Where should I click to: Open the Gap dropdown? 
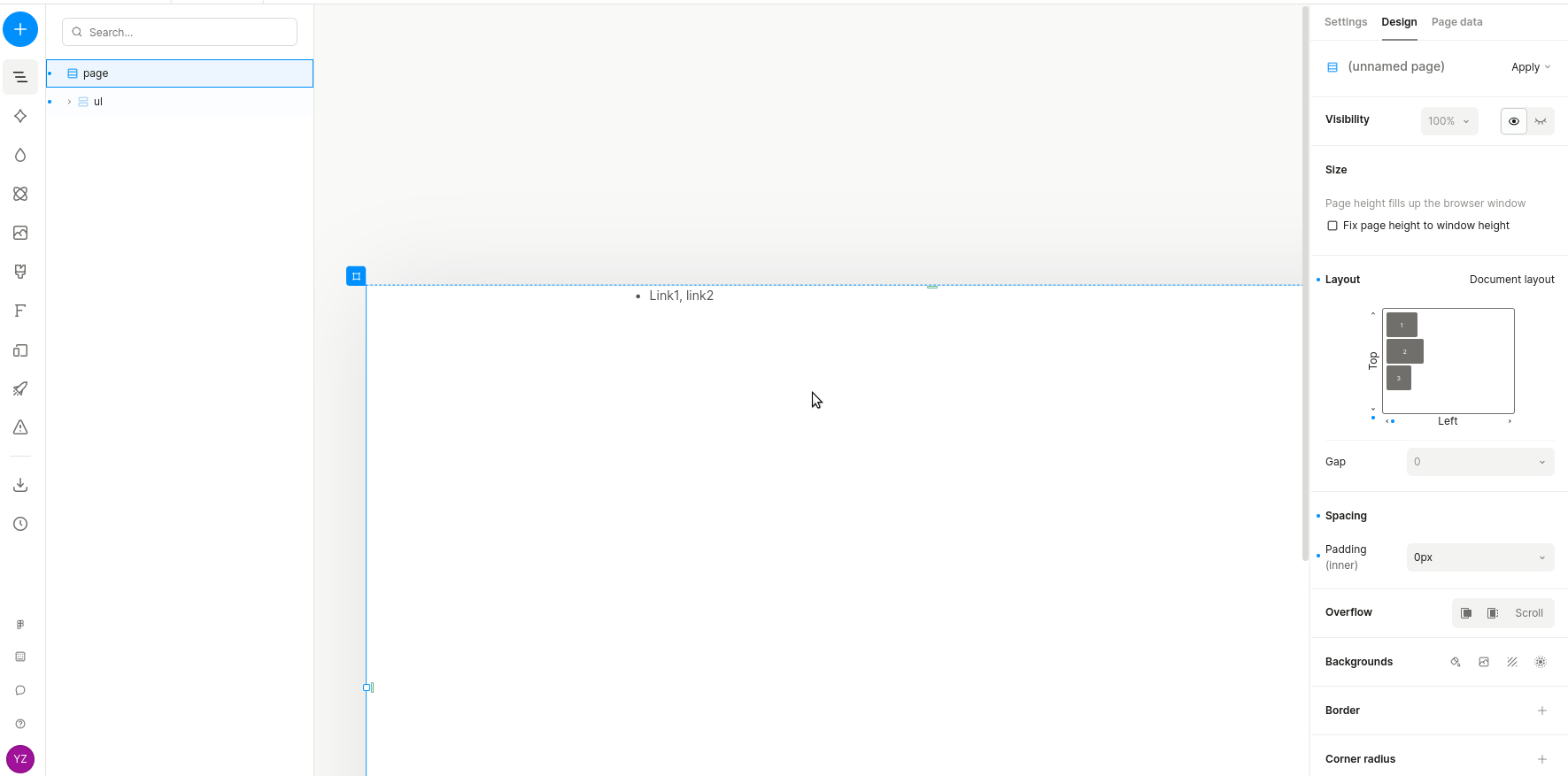point(1479,462)
